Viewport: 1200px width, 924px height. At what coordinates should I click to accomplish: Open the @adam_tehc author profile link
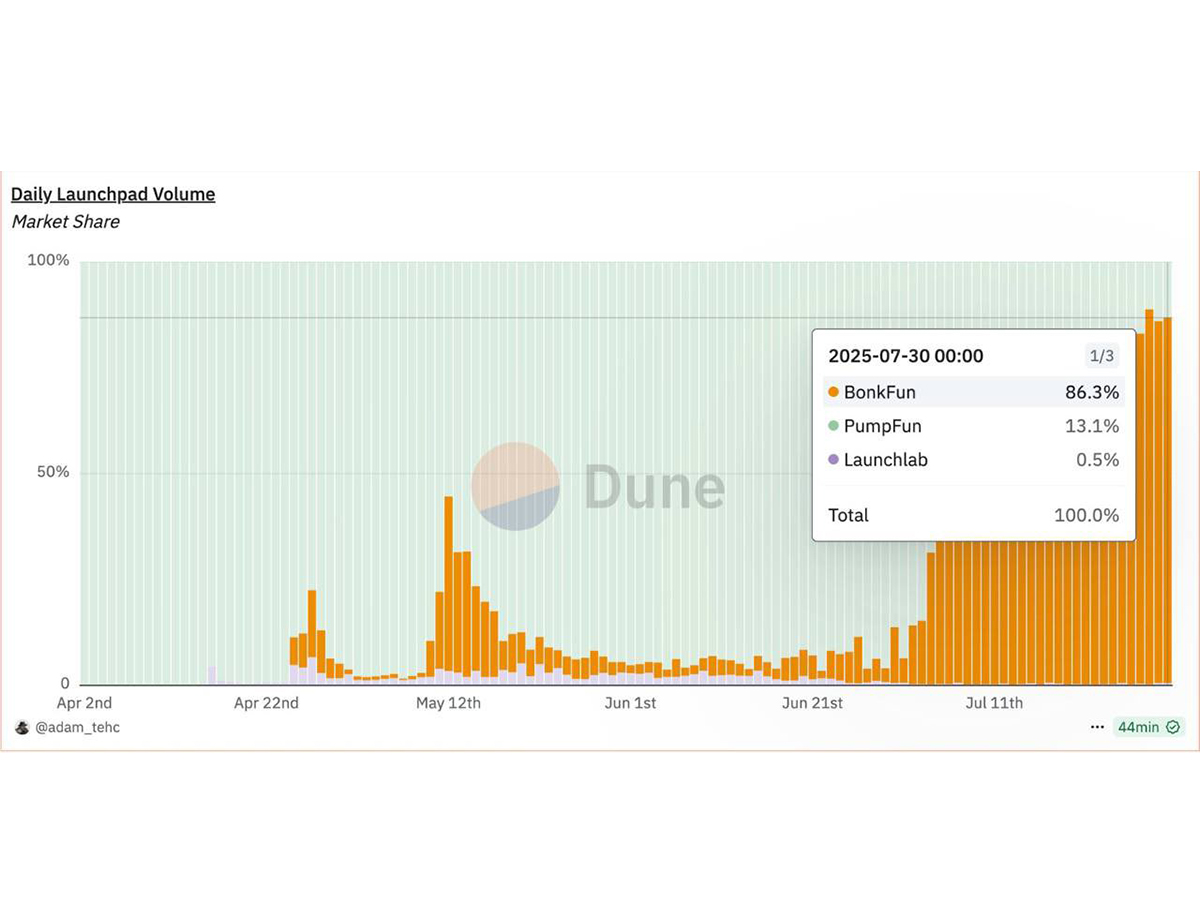click(77, 727)
